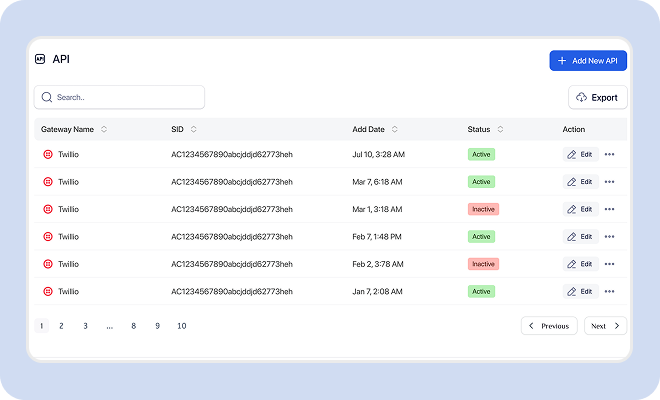The width and height of the screenshot is (660, 400).
Task: Click Inactive status badge in Mar 1 row
Action: 483,209
